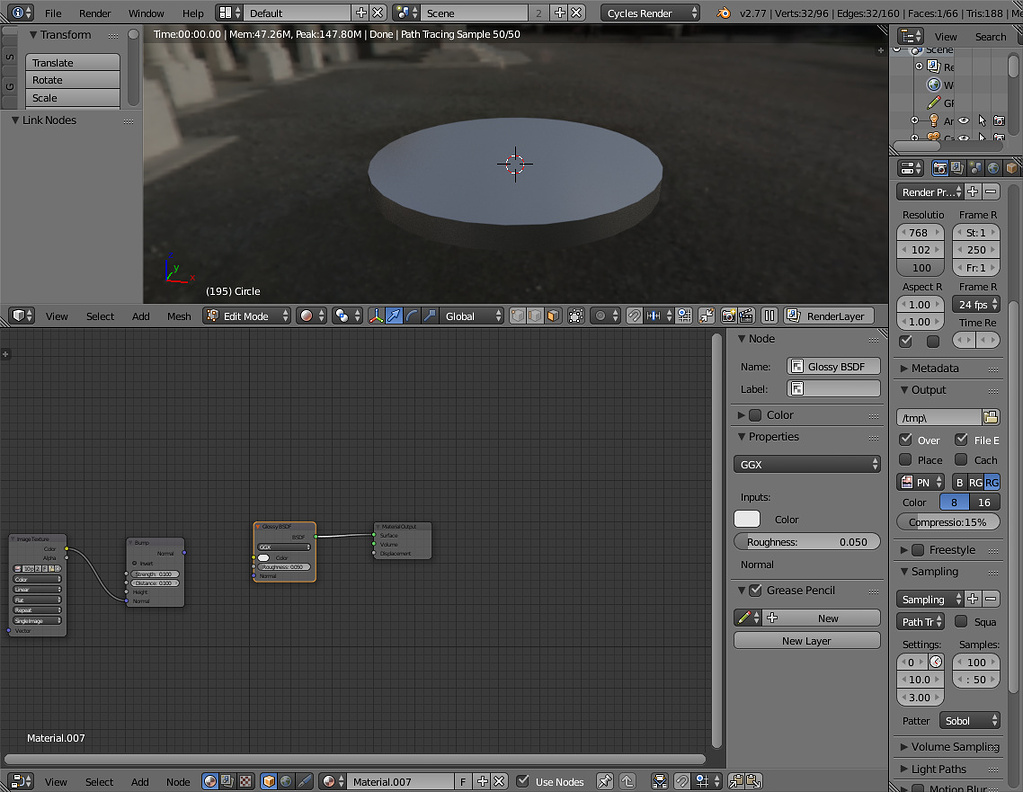Copy selected nodes to clipboard
This screenshot has height=792, width=1023.
click(737, 781)
